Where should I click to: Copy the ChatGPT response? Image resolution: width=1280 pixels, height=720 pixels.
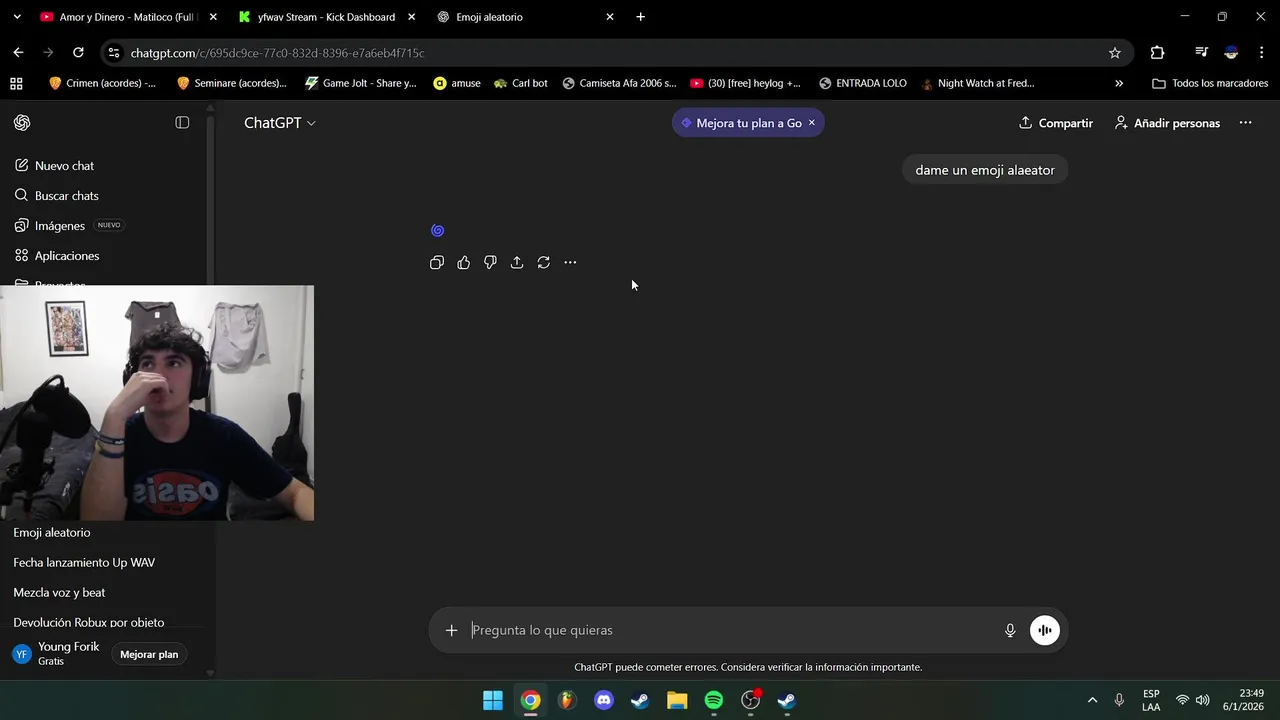coord(437,262)
